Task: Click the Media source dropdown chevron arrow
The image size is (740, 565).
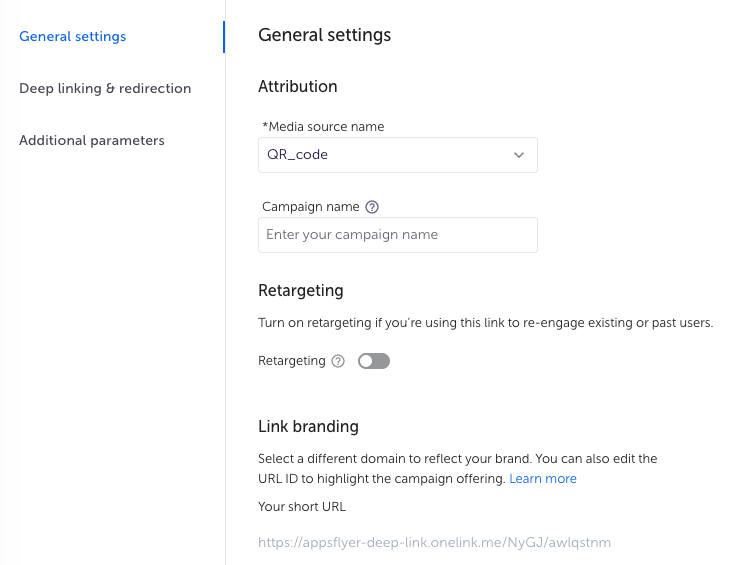Action: click(519, 155)
